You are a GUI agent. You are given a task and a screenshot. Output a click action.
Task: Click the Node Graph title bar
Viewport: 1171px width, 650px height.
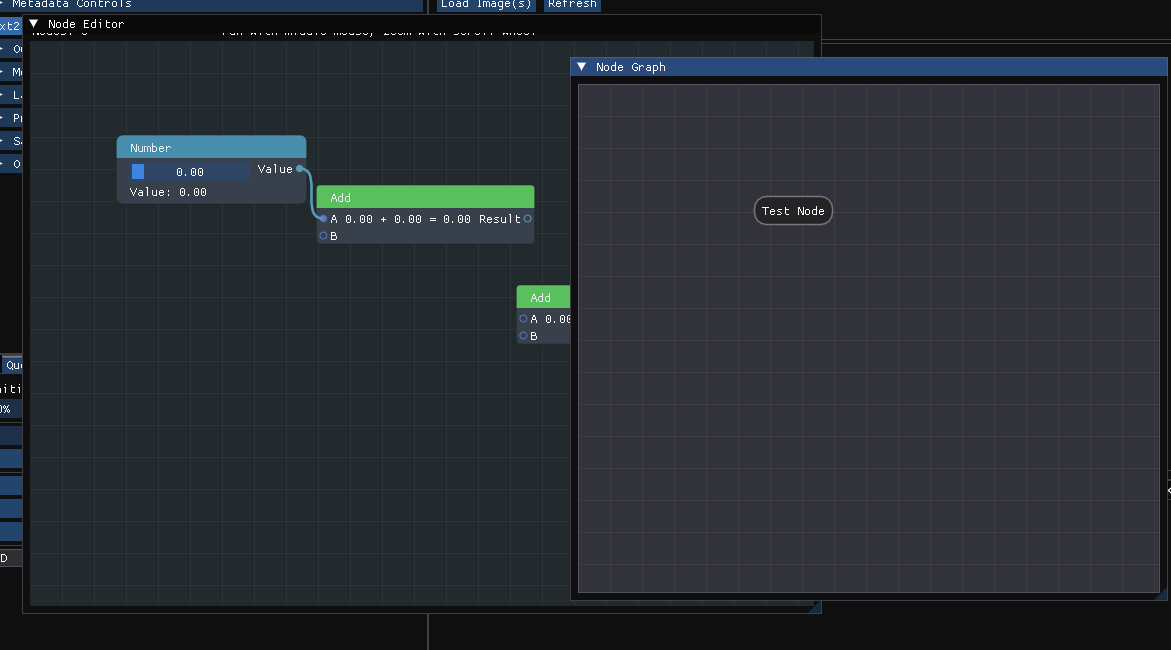(869, 66)
